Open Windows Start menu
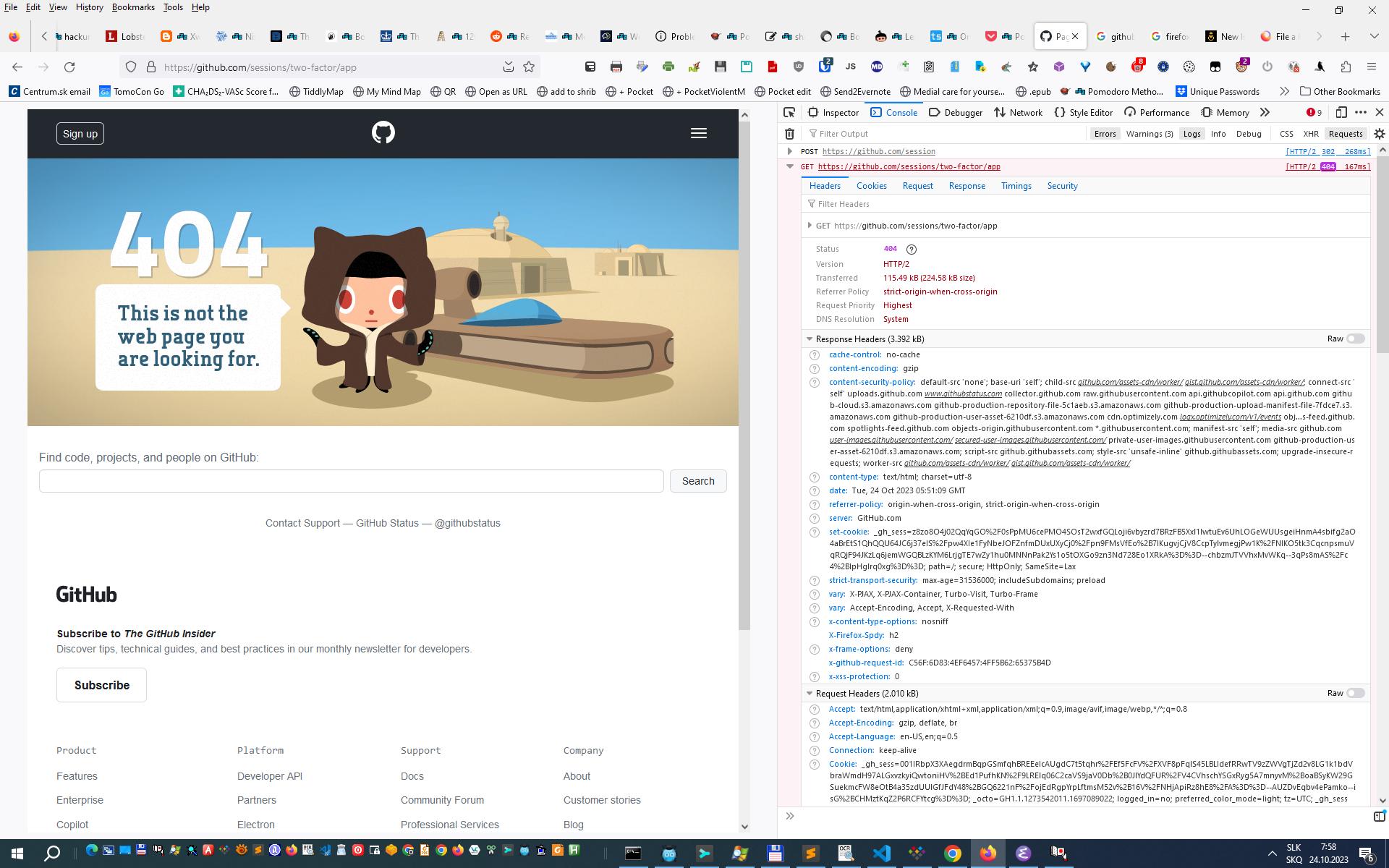This screenshot has height=868, width=1389. (17, 852)
